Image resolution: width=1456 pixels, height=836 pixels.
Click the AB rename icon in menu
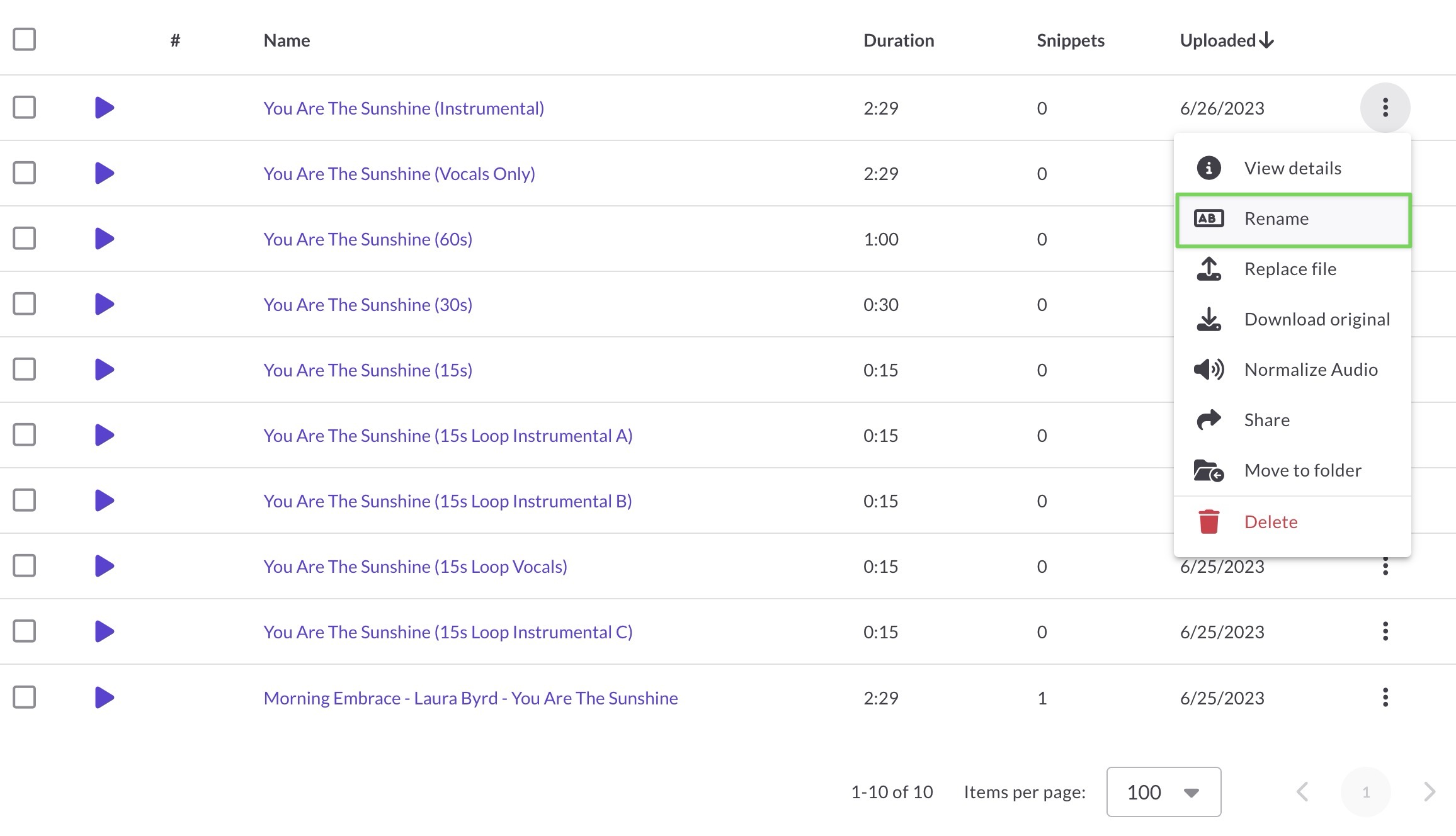tap(1209, 218)
